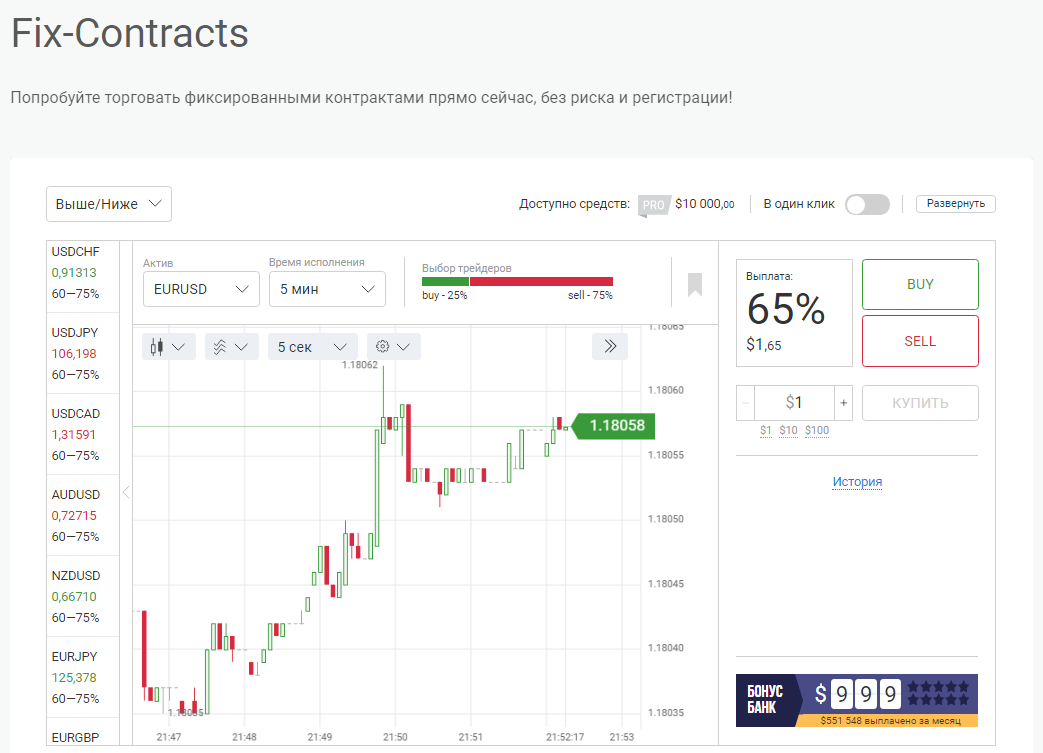Viewport: 1043px width, 753px height.
Task: Toggle the 'В один клик' switch
Action: pos(867,204)
